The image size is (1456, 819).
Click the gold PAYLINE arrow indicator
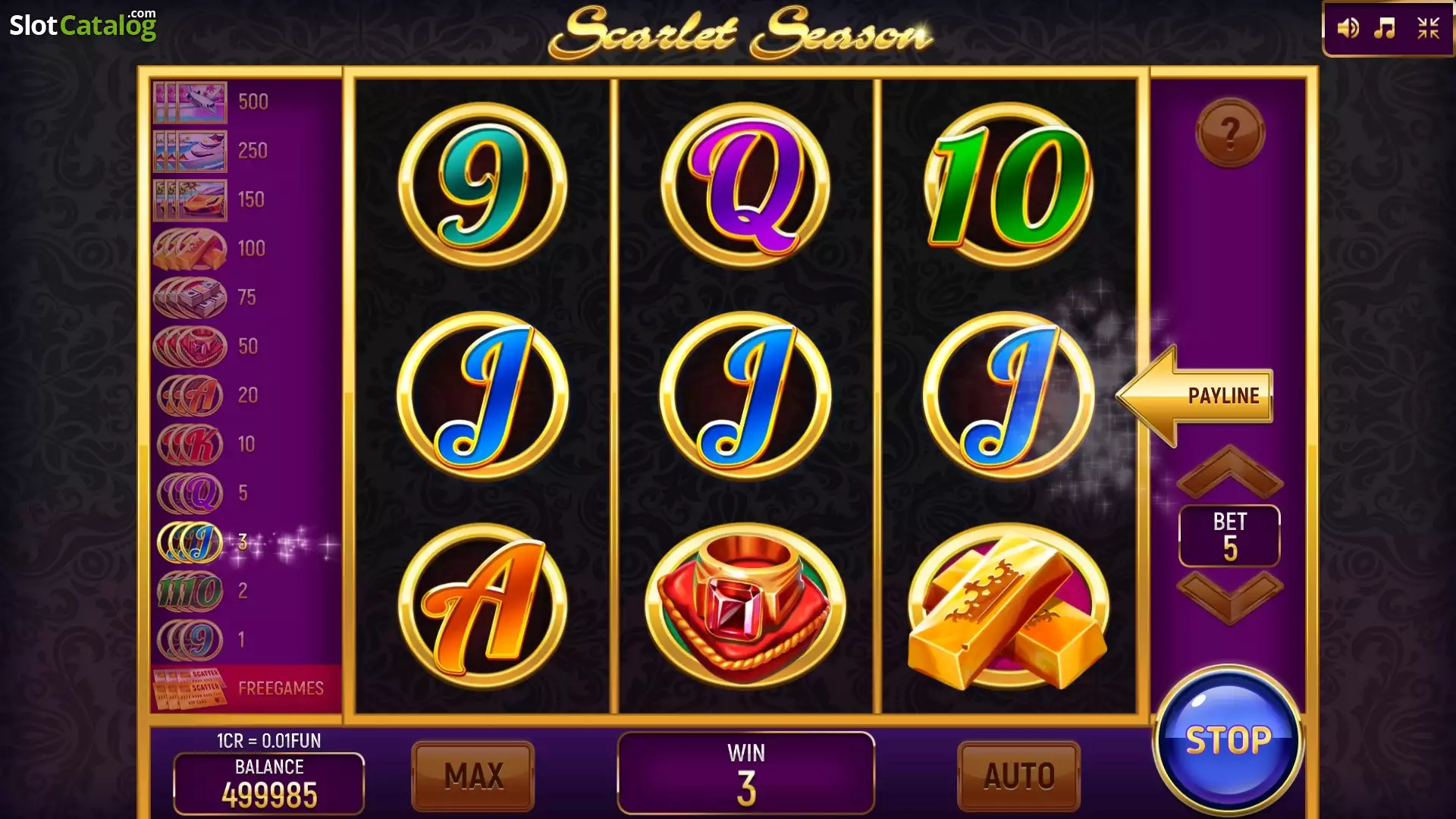pyautogui.click(x=1194, y=395)
